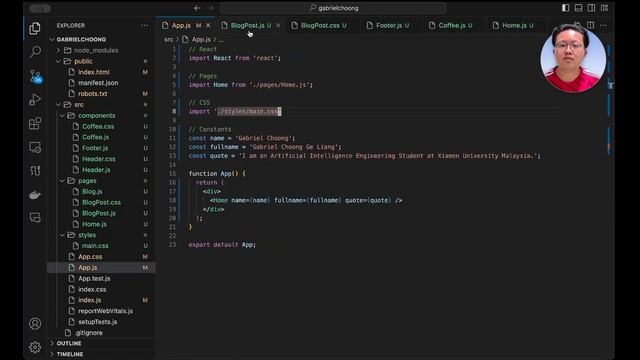
Task: Open the Explorer view in activity bar
Action: click(35, 28)
